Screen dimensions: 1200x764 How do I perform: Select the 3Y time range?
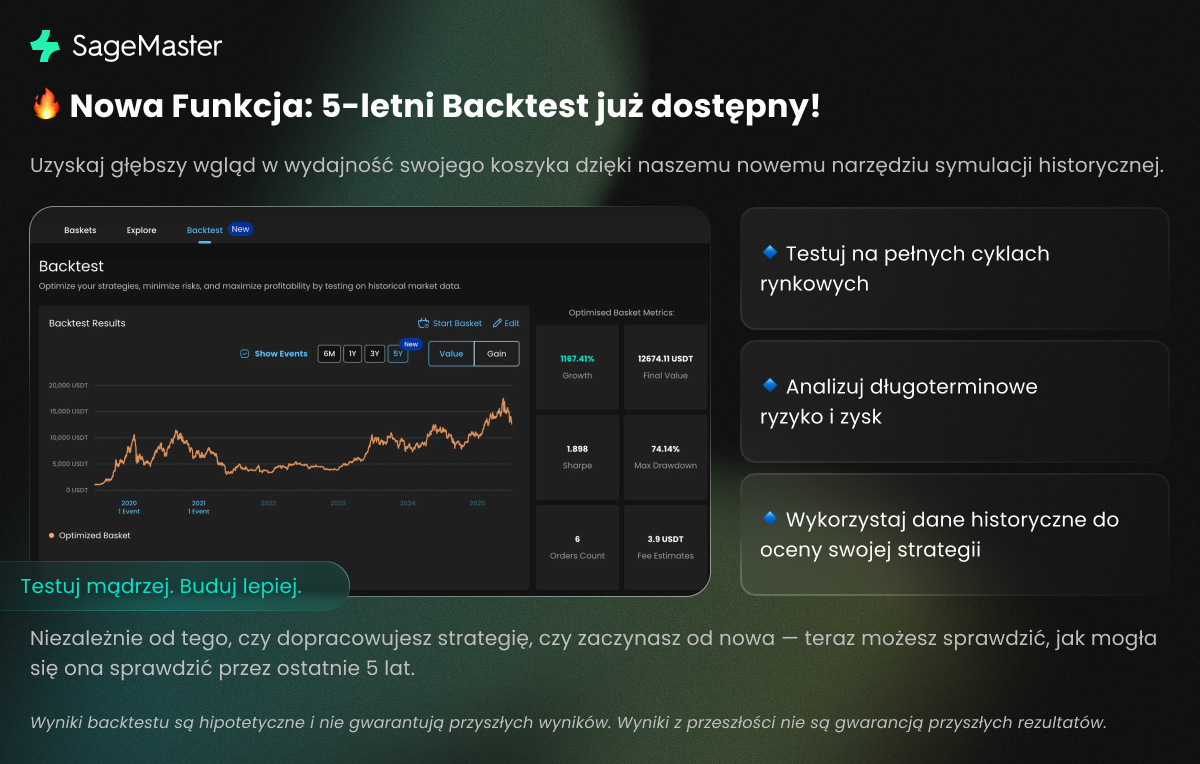[x=374, y=354]
